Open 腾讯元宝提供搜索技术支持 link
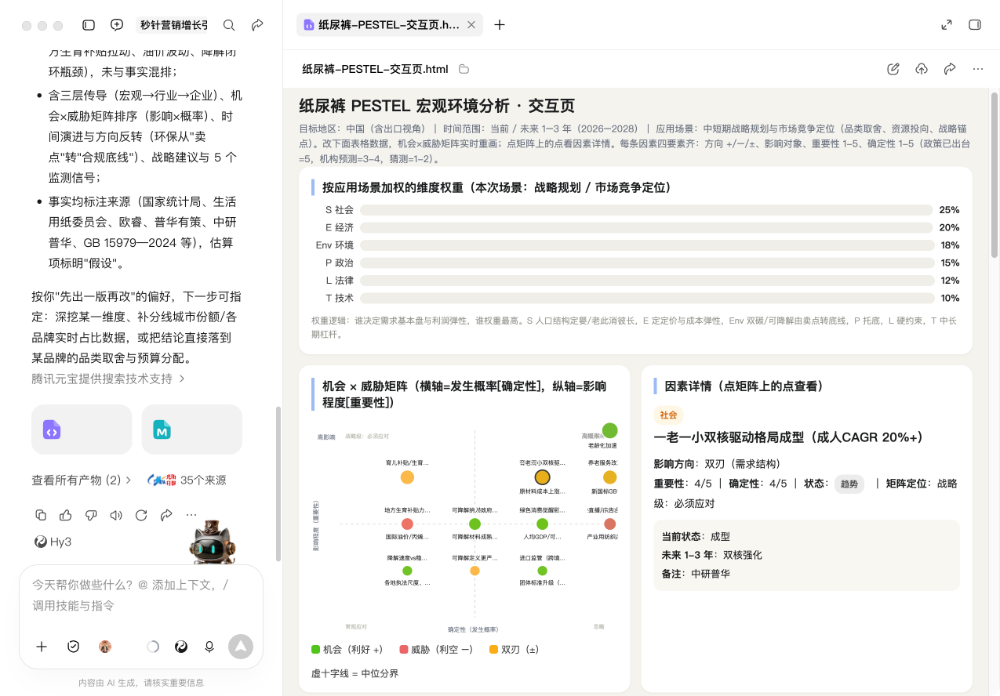1000x696 pixels. tap(108, 379)
